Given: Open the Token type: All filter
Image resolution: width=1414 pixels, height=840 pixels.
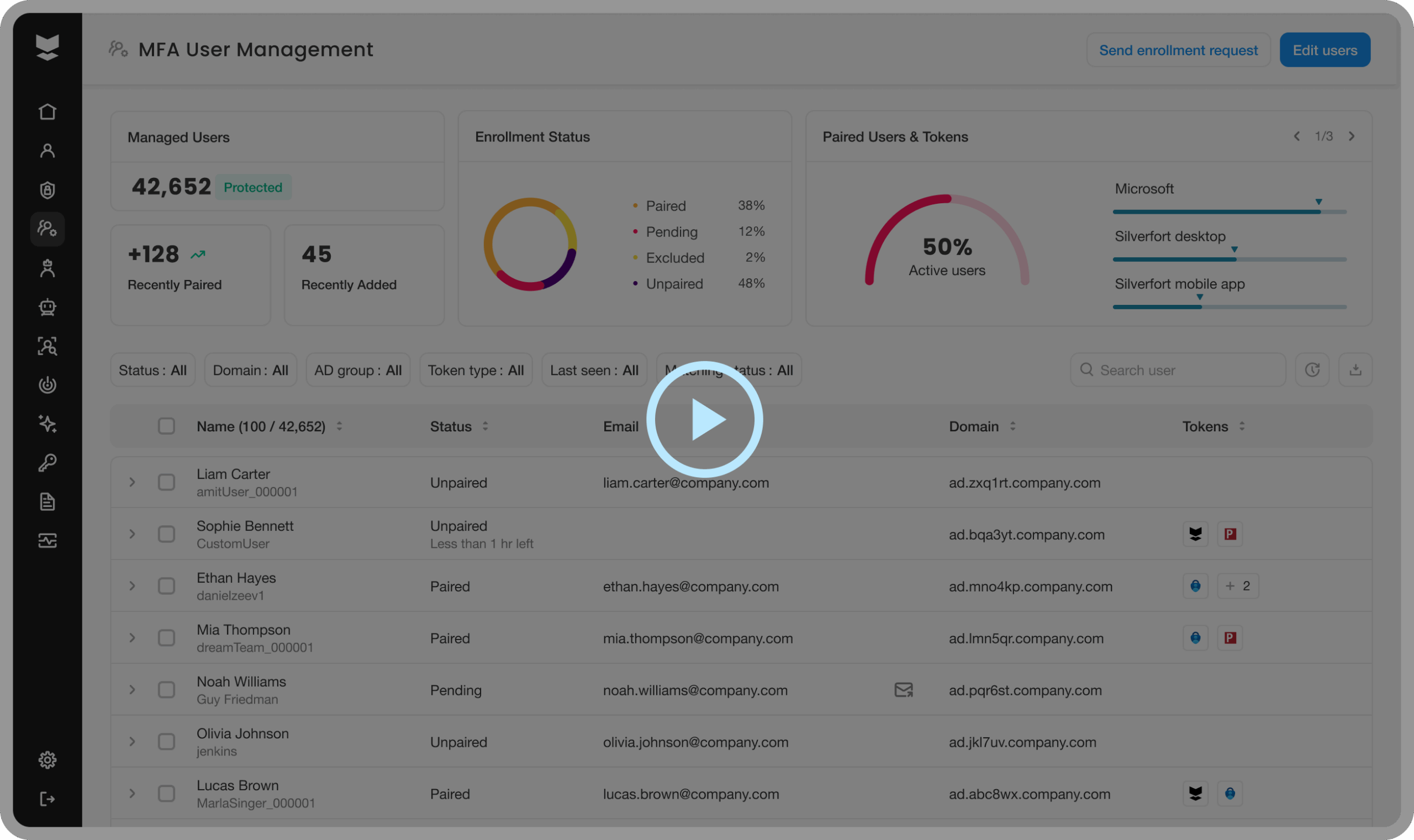Looking at the screenshot, I should point(476,370).
